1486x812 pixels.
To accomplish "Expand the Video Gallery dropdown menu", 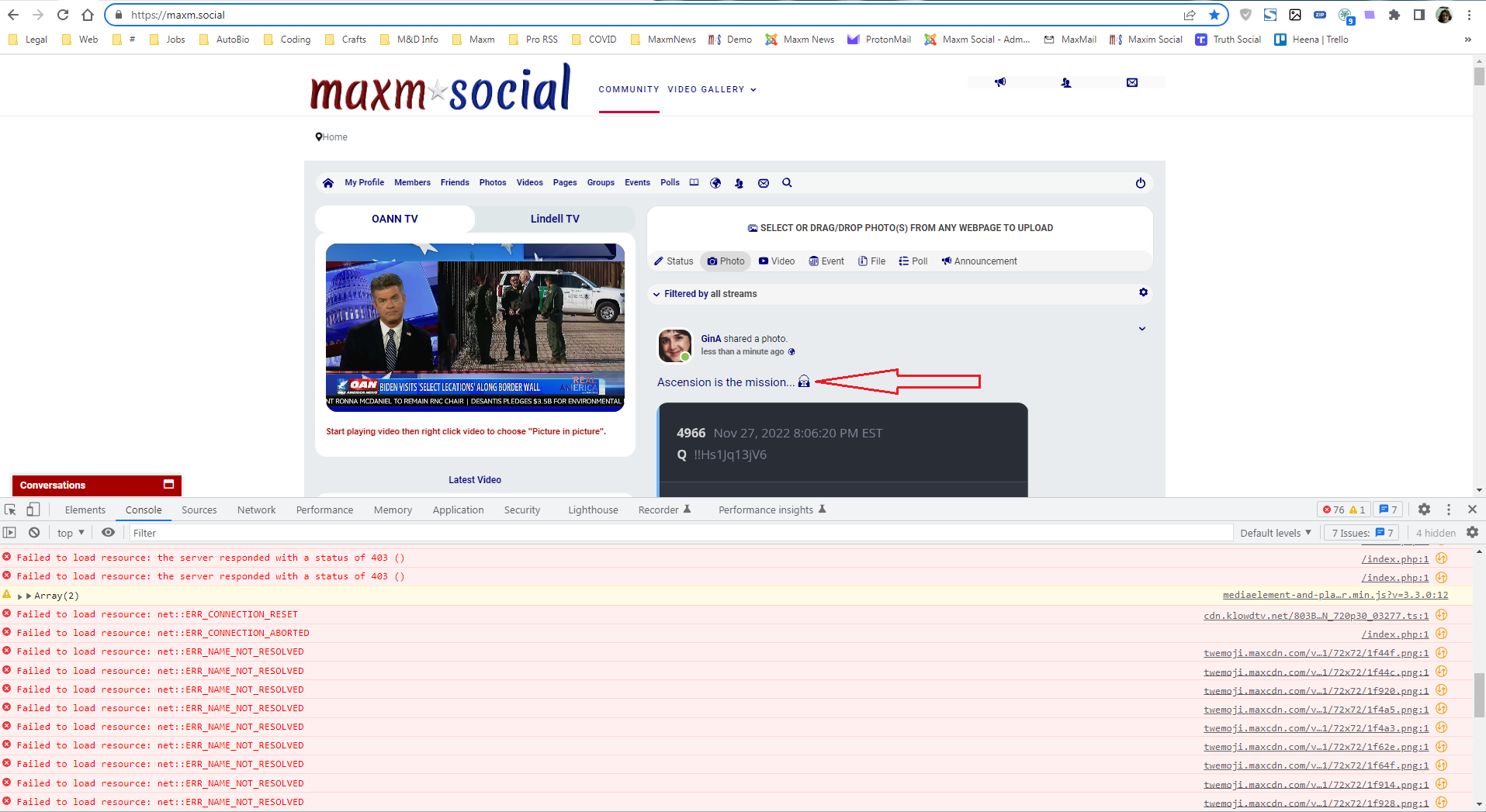I will (x=712, y=90).
